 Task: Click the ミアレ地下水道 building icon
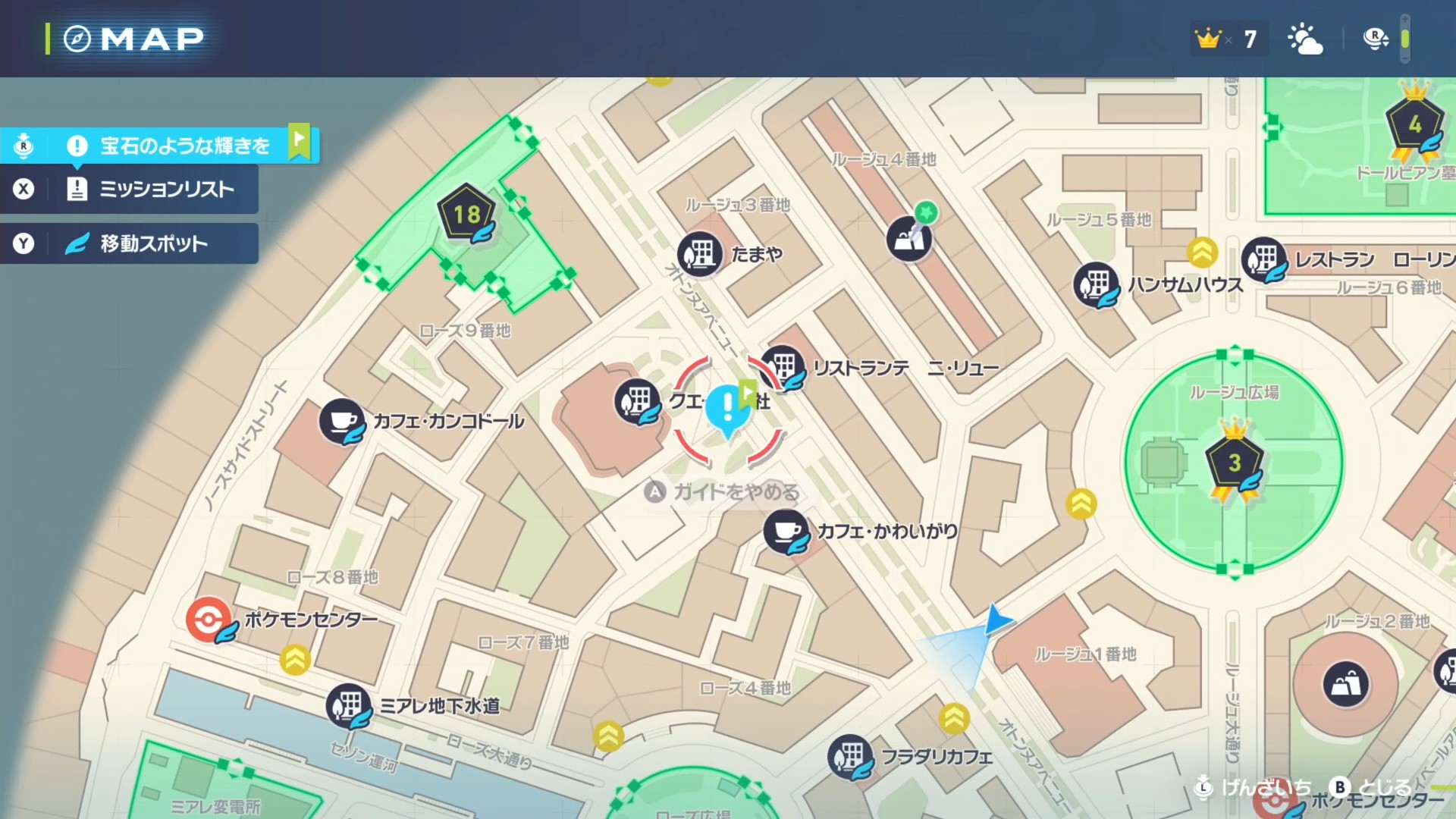[349, 706]
